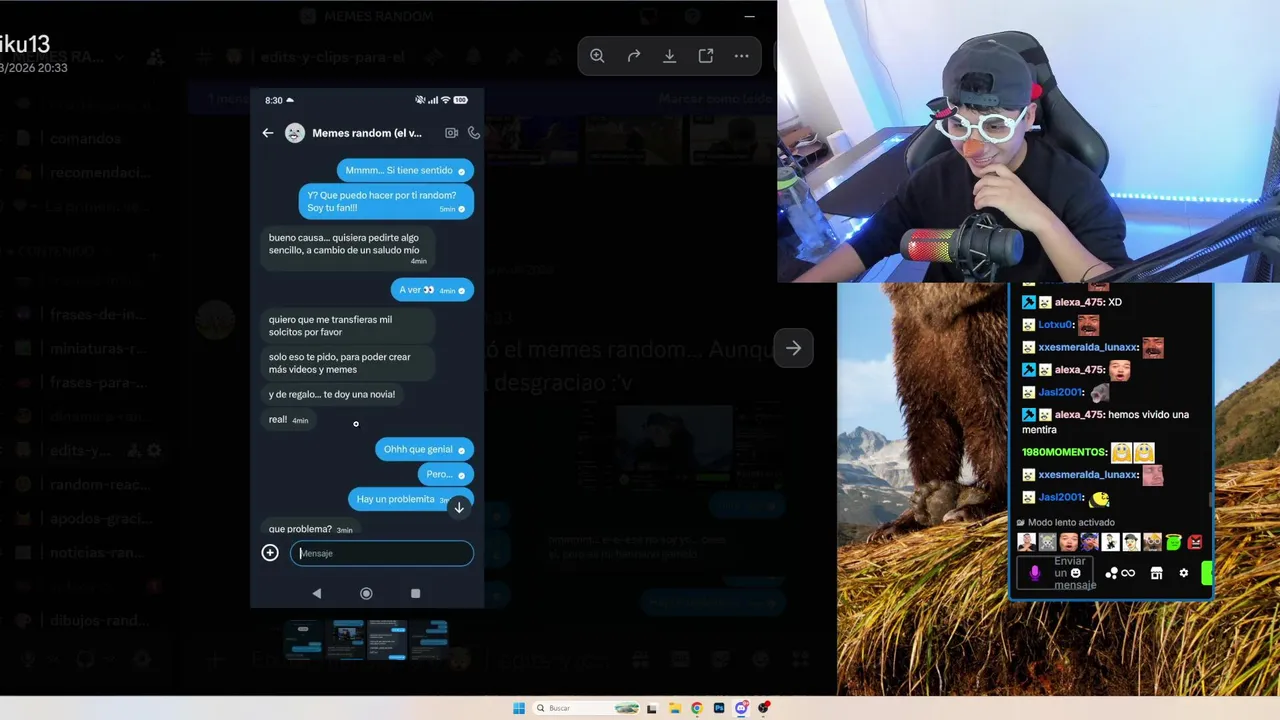1280x720 pixels.
Task: Click 'Modo lento activado' notice
Action: click(x=1073, y=522)
